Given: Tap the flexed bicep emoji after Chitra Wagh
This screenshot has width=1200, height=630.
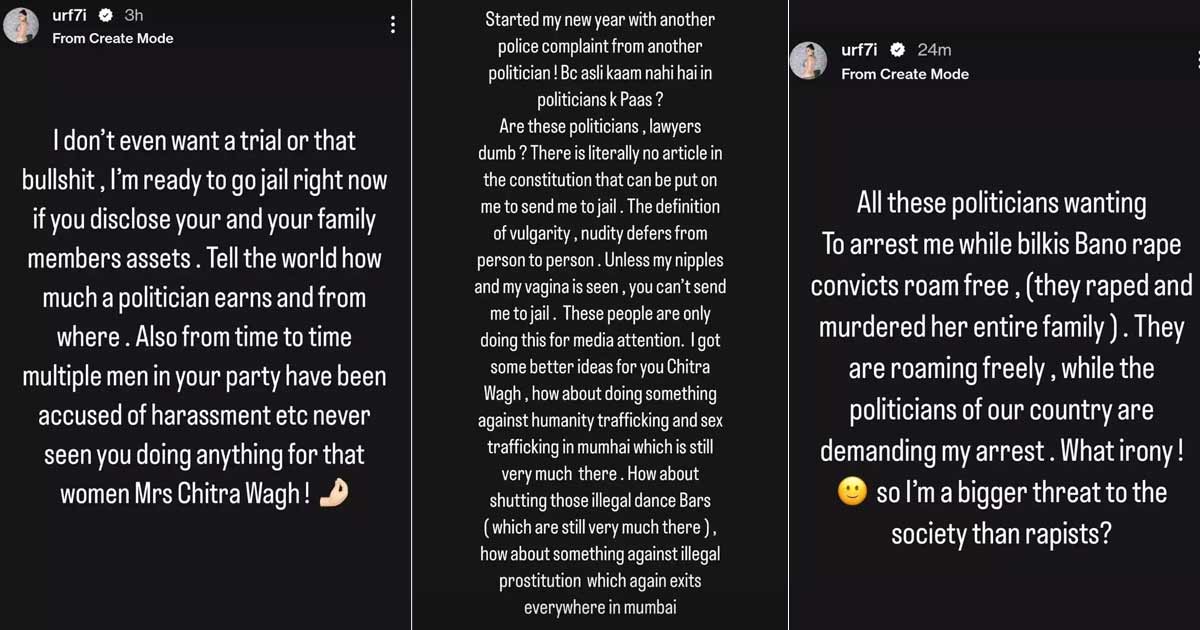Looking at the screenshot, I should pos(332,494).
